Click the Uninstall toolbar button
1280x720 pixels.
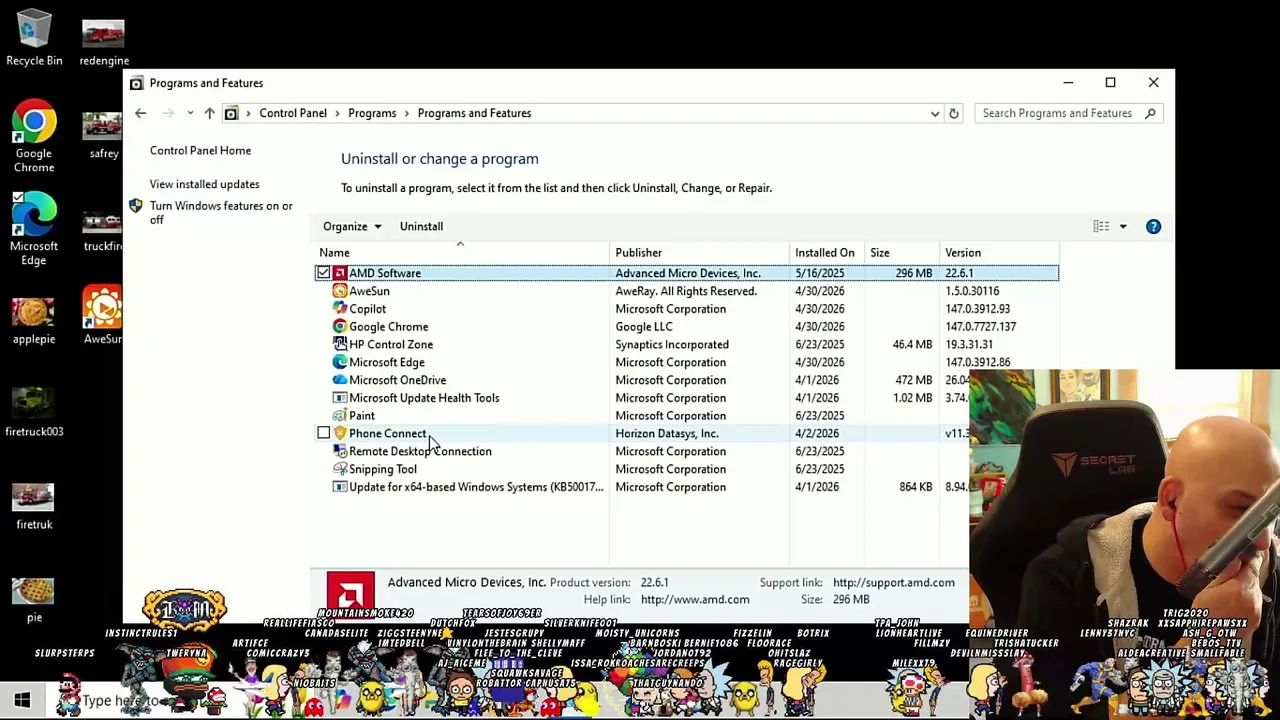pos(421,227)
